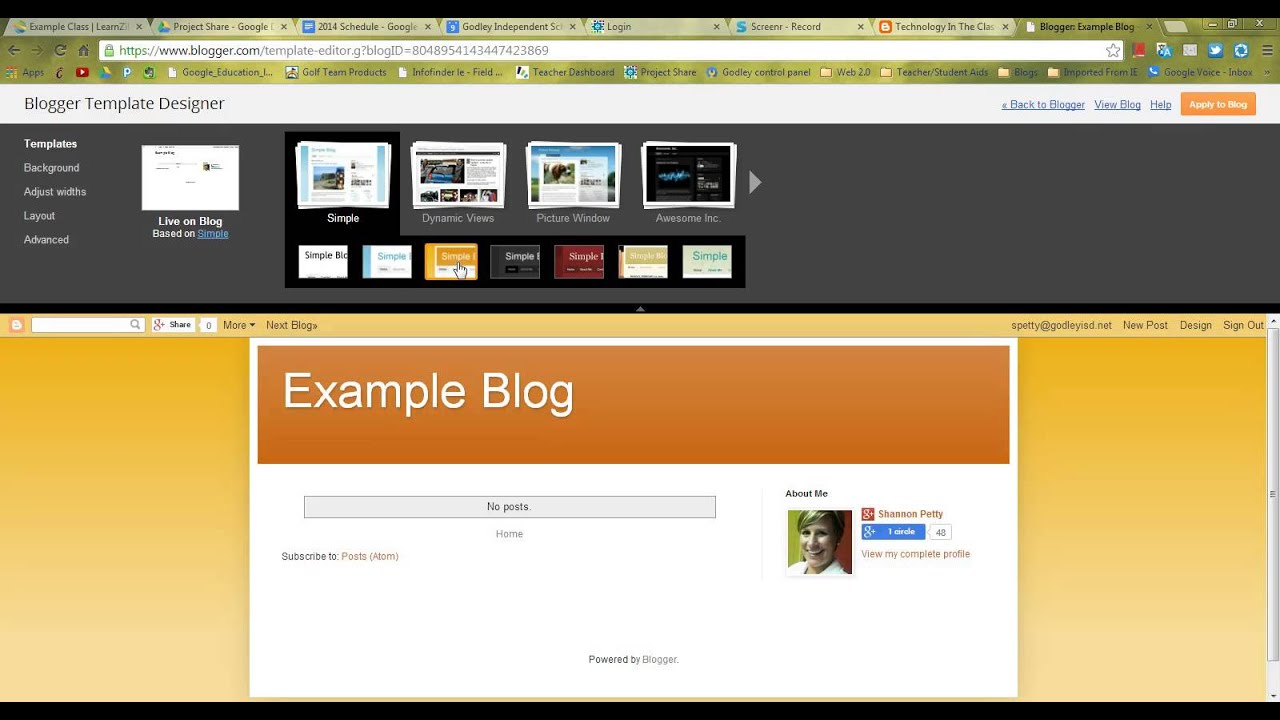Open the Shannon Petty name link
The image size is (1280, 720).
tap(910, 514)
